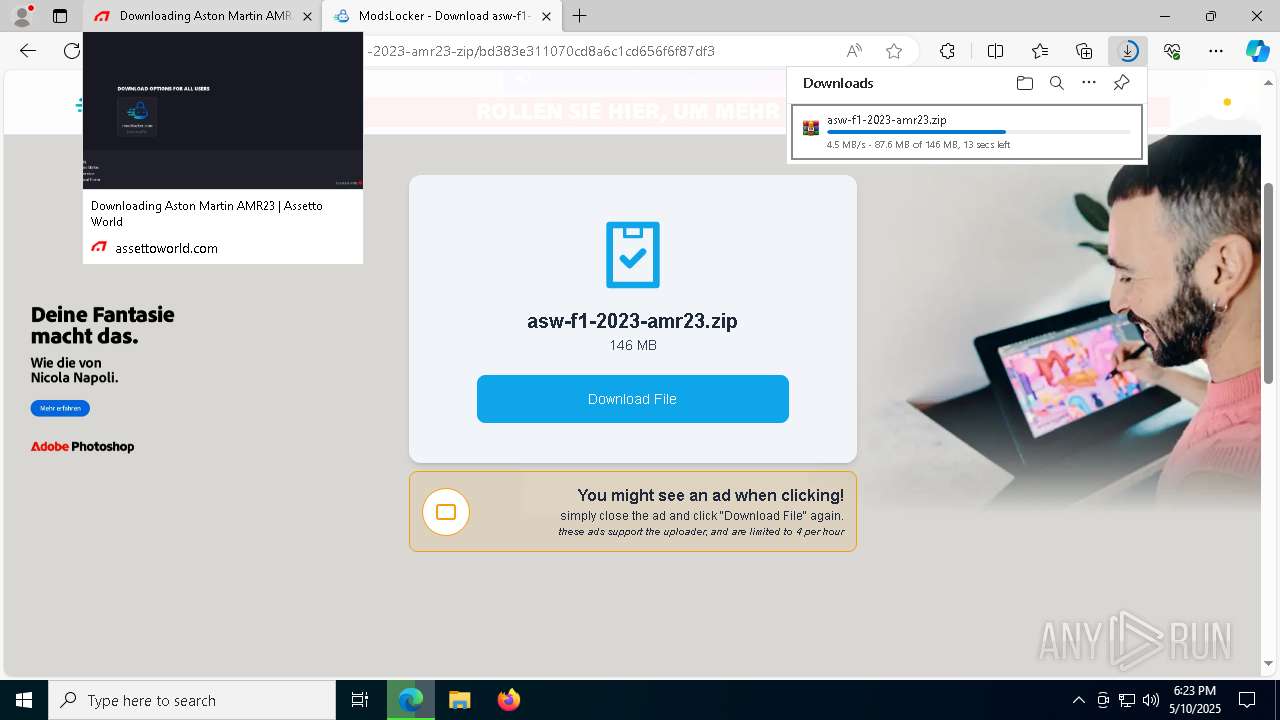Open the tab actions menu icon
The image size is (1280, 720).
click(60, 16)
